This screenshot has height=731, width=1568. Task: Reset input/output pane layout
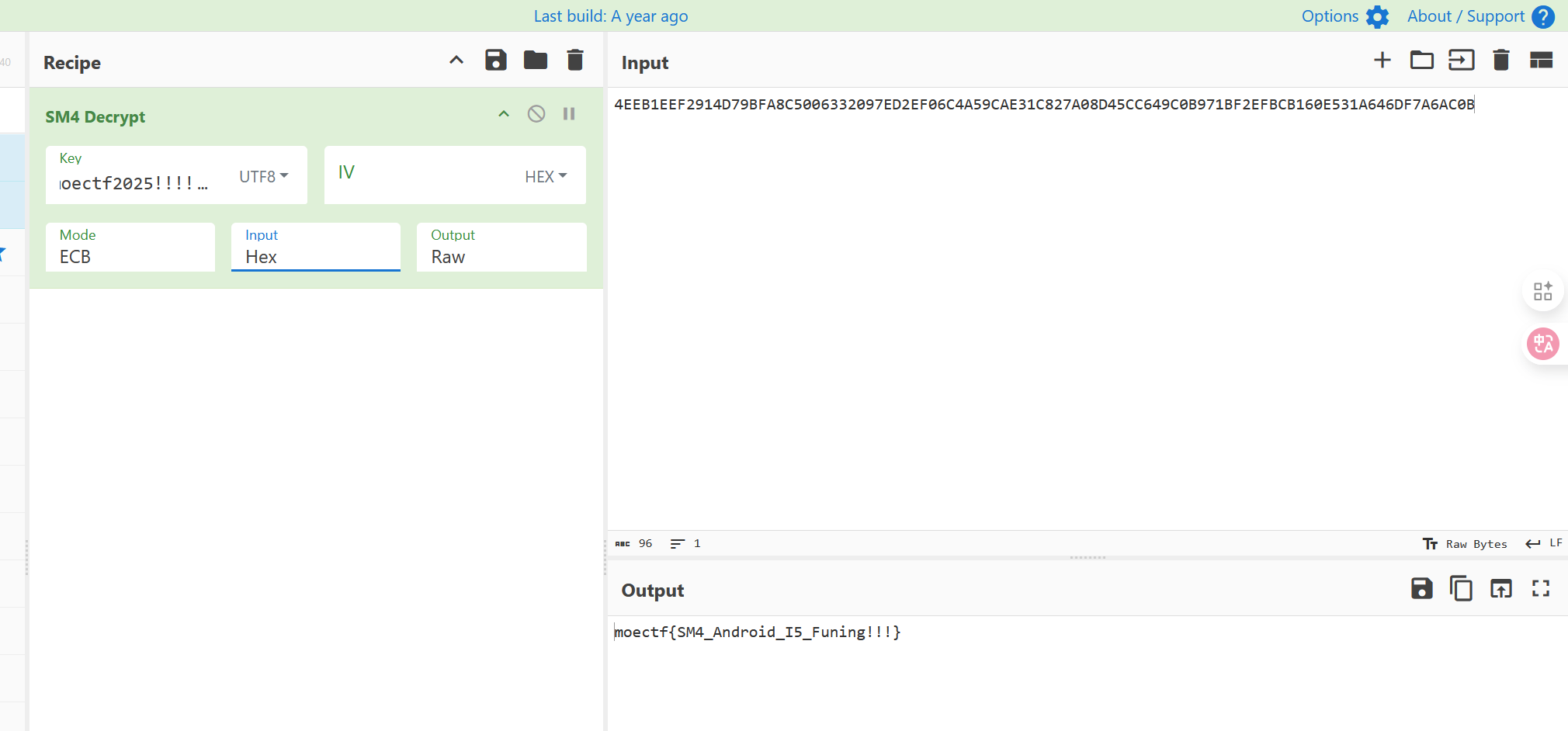point(1541,61)
